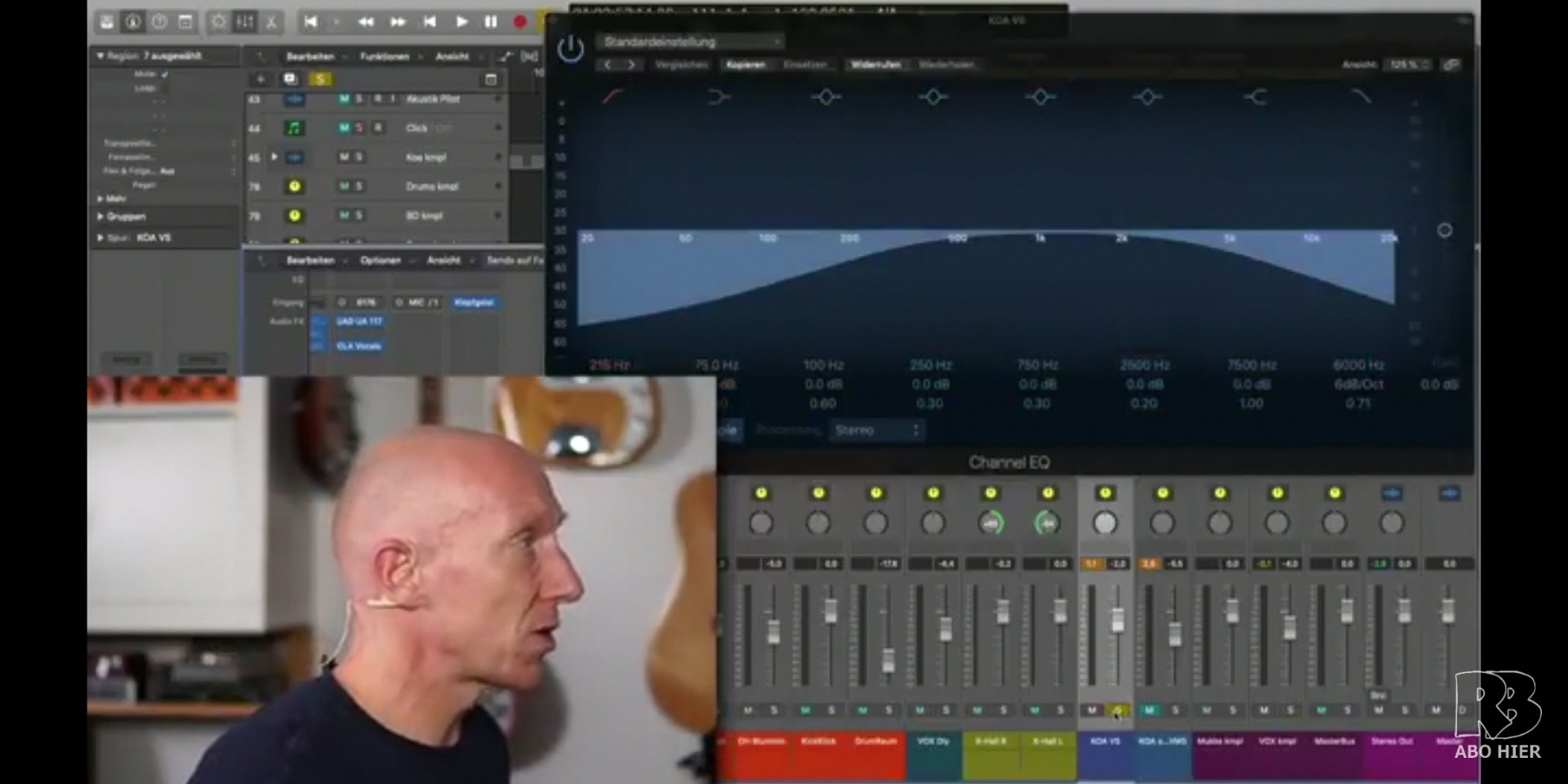Toggle the low-pass filter band icon
The image size is (1568, 784).
(1361, 96)
